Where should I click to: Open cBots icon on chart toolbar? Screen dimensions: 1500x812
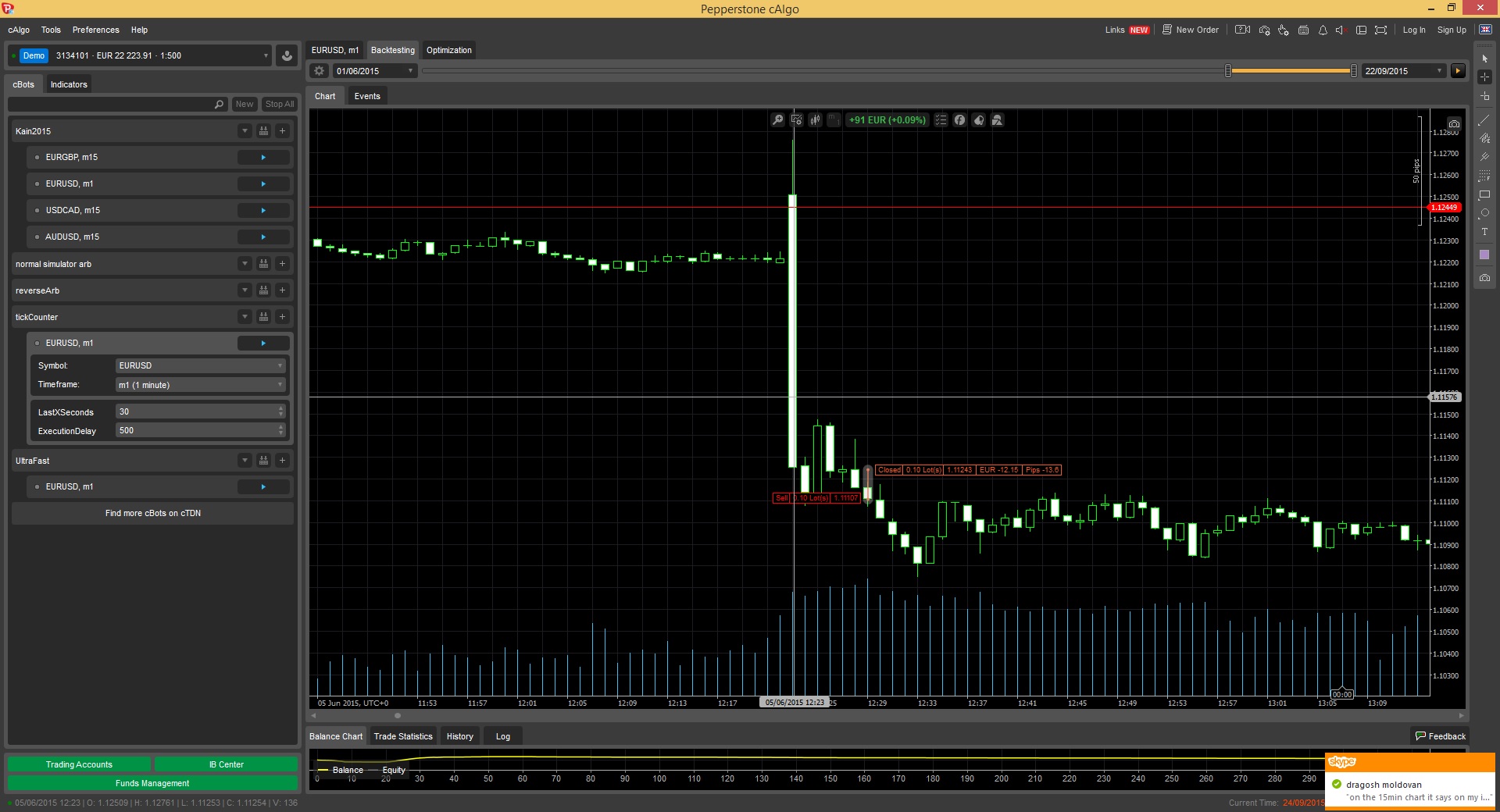tap(978, 120)
